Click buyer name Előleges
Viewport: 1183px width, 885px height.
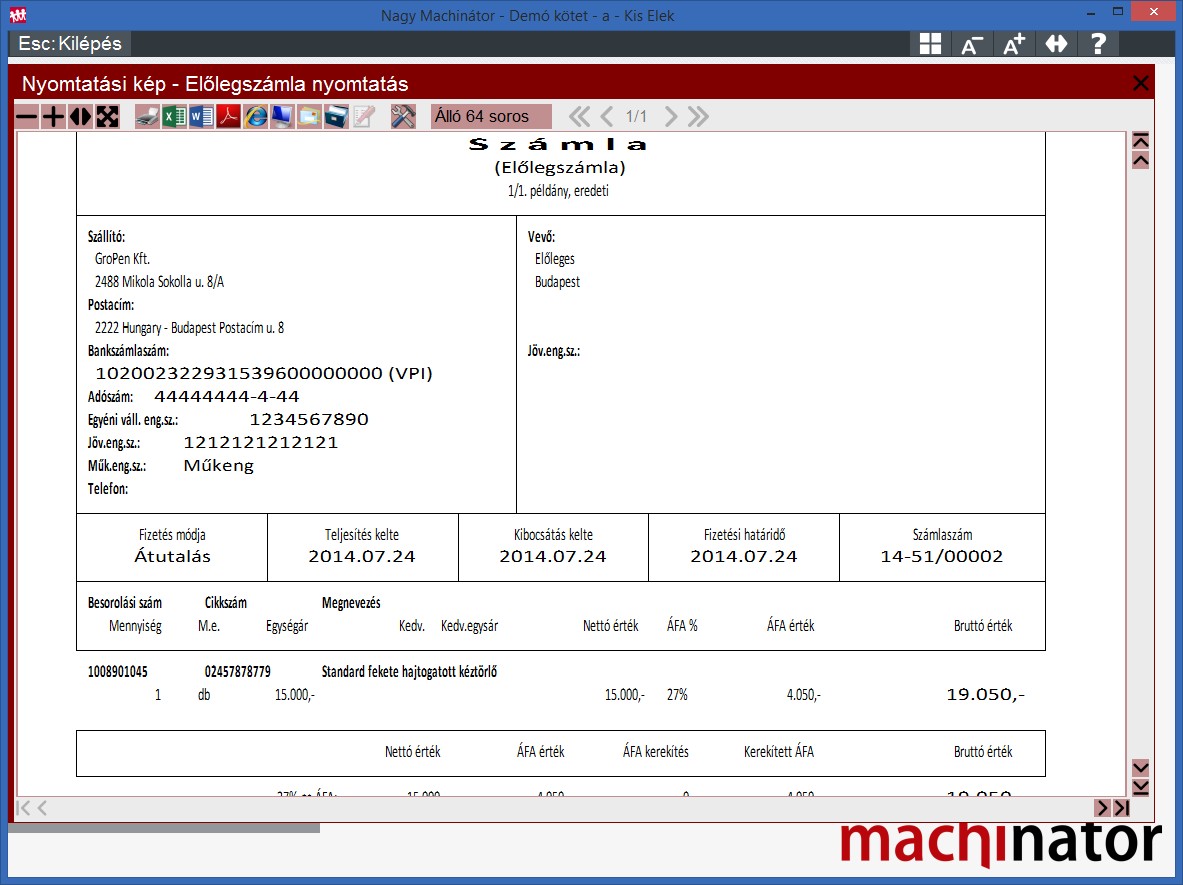tap(555, 259)
